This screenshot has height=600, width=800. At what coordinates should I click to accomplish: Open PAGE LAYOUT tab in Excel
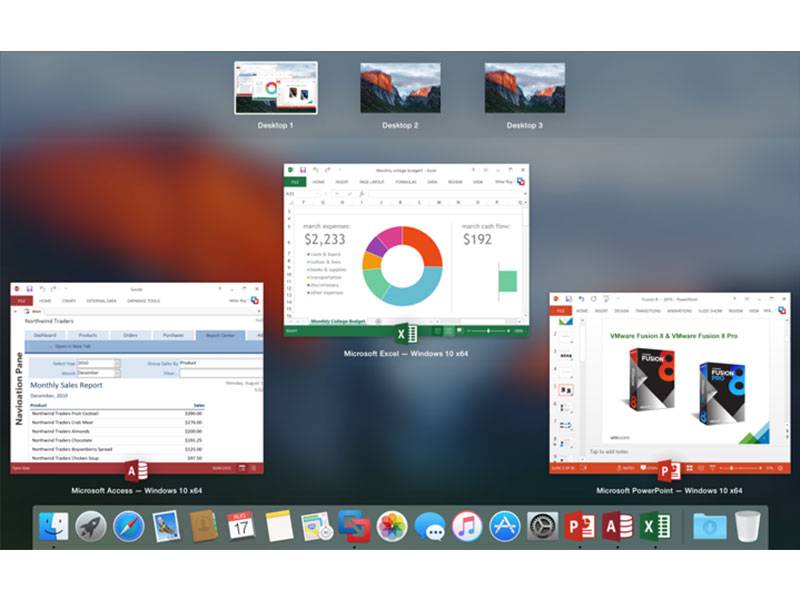pyautogui.click(x=371, y=182)
